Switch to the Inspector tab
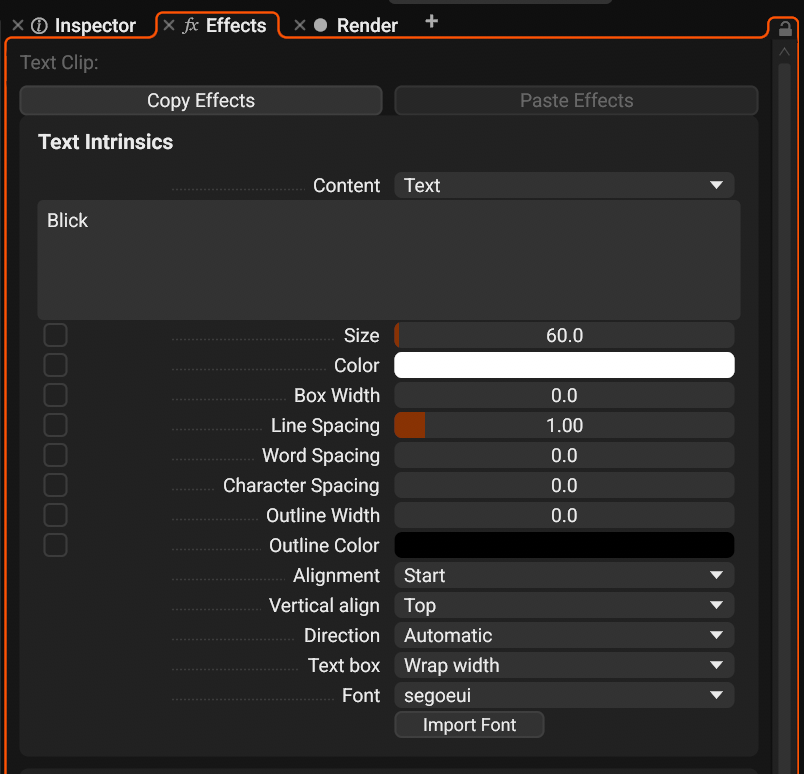Screen dimensions: 804x774 (95, 25)
